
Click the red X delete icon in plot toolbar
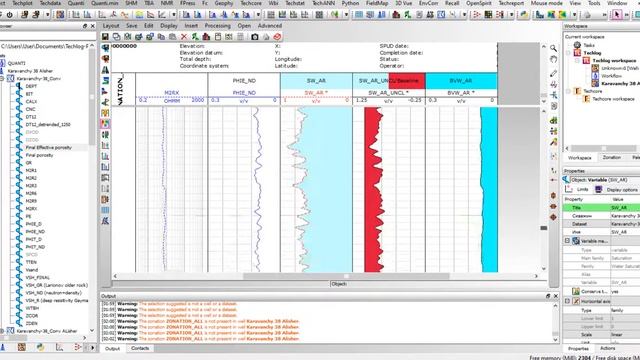coord(184,37)
